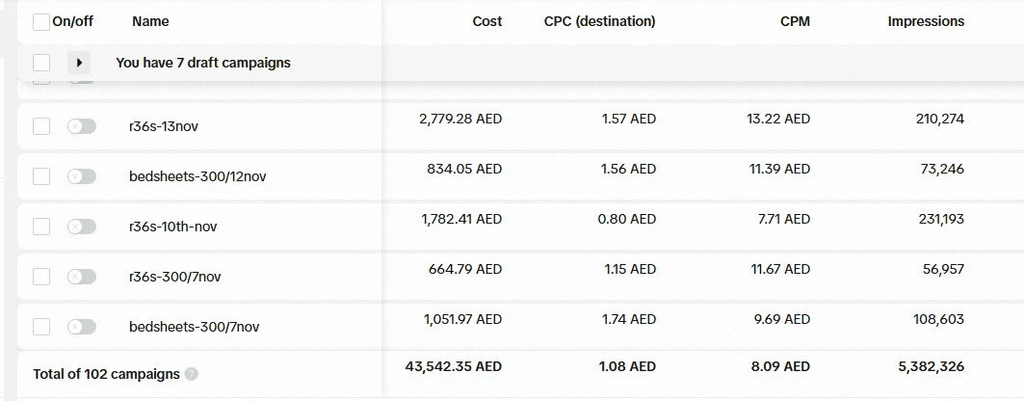1024x401 pixels.
Task: Select checkbox for r36s-10th-nov row
Action: (41, 226)
